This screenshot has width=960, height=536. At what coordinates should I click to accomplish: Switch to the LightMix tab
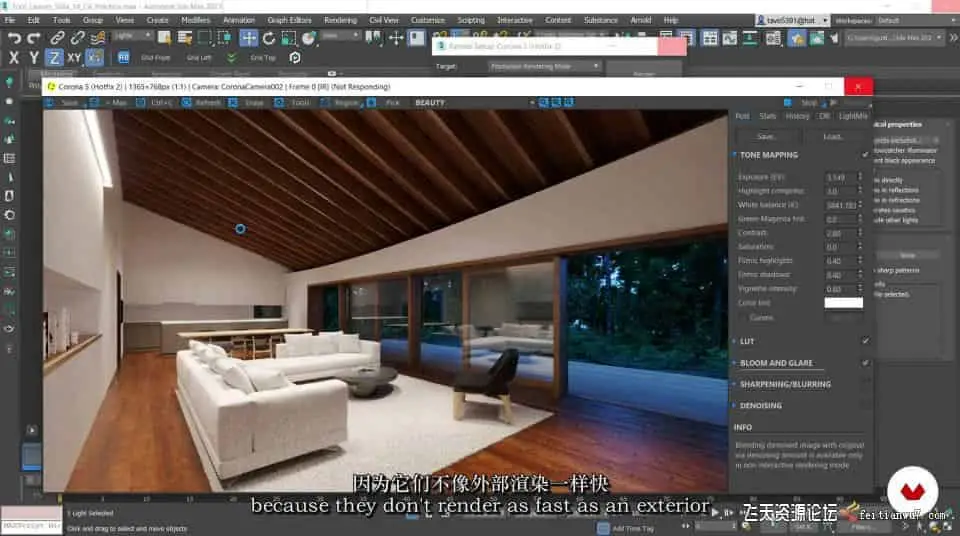click(x=852, y=116)
